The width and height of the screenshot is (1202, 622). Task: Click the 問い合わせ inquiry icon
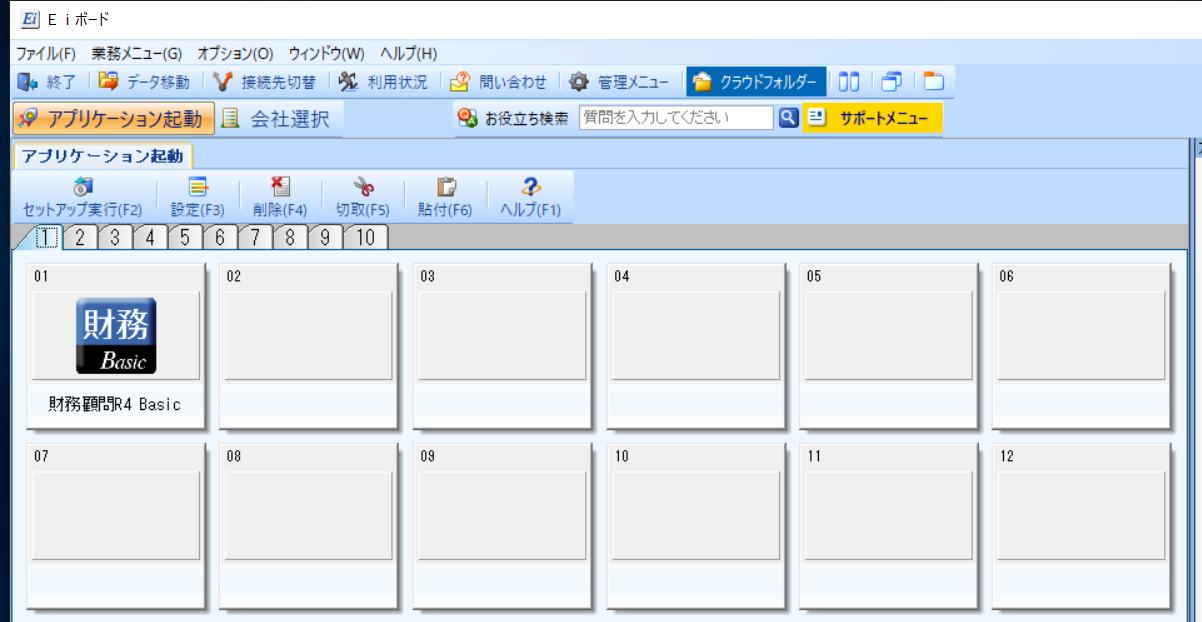[x=460, y=82]
